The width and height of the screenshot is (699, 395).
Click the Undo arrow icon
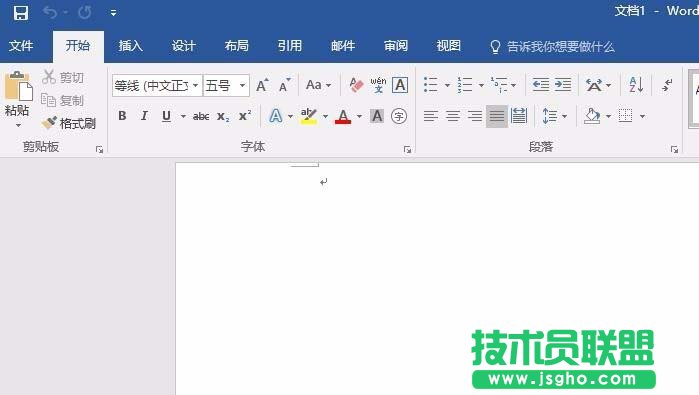(x=50, y=12)
